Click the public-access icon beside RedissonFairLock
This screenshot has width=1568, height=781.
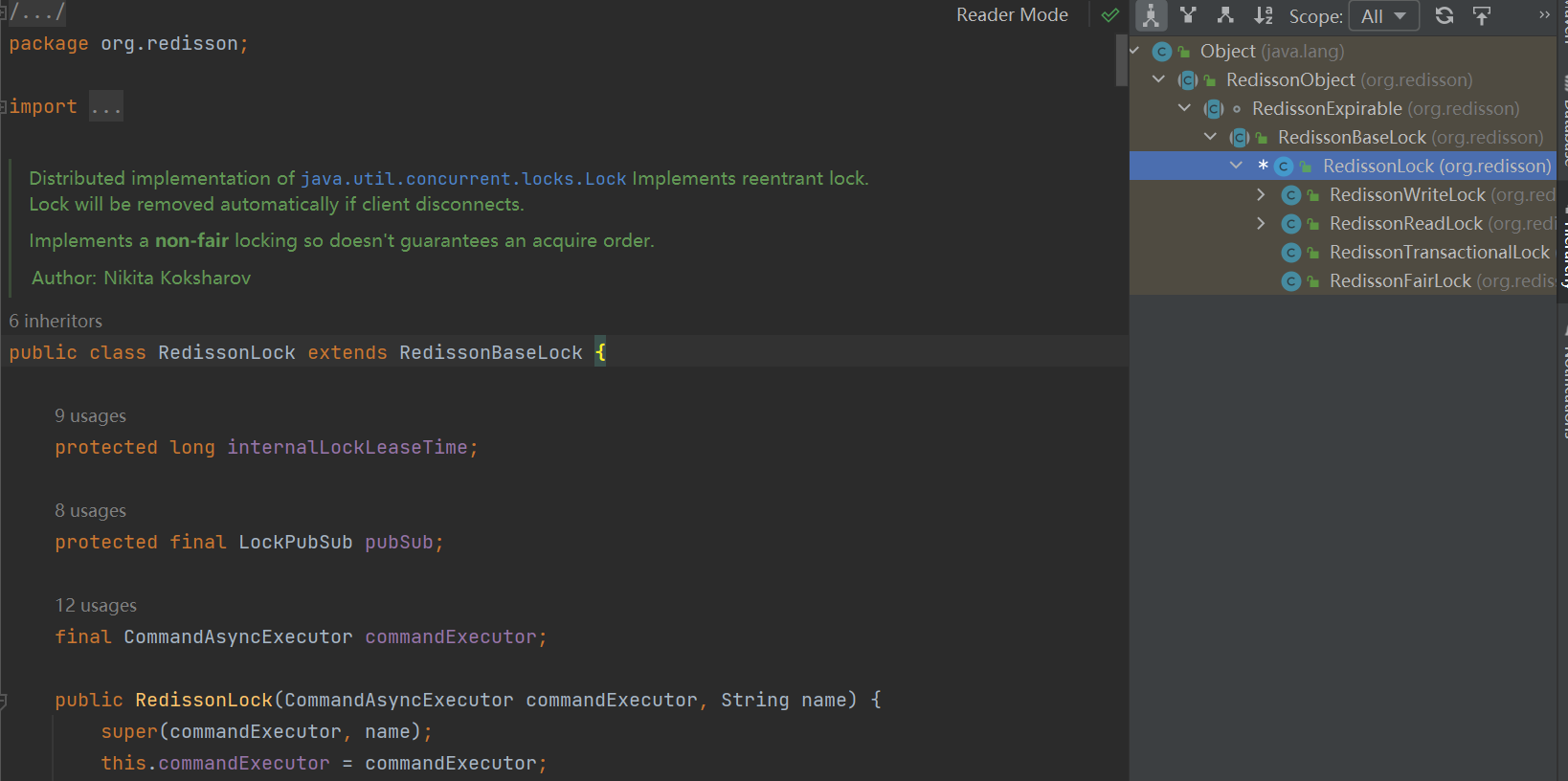[x=1313, y=281]
